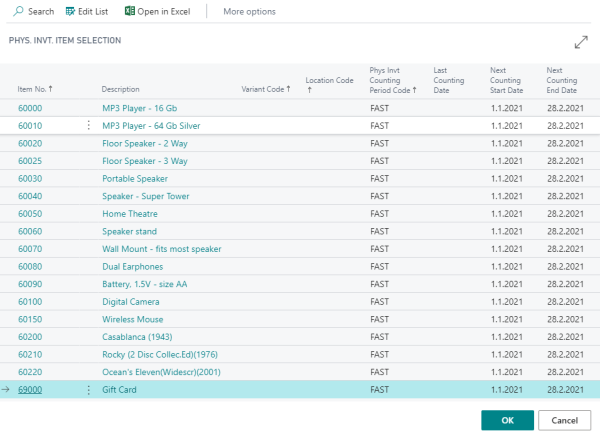The image size is (600, 431).
Task: Click the Edit List icon
Action: click(x=70, y=12)
